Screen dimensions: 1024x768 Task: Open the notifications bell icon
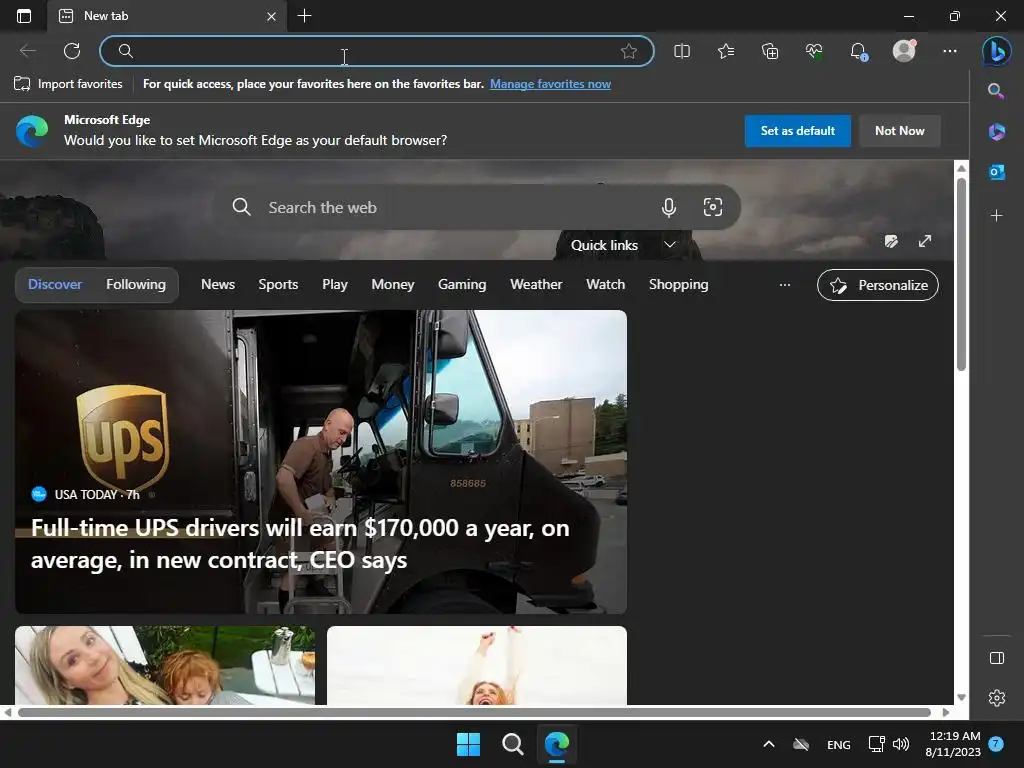click(x=859, y=51)
